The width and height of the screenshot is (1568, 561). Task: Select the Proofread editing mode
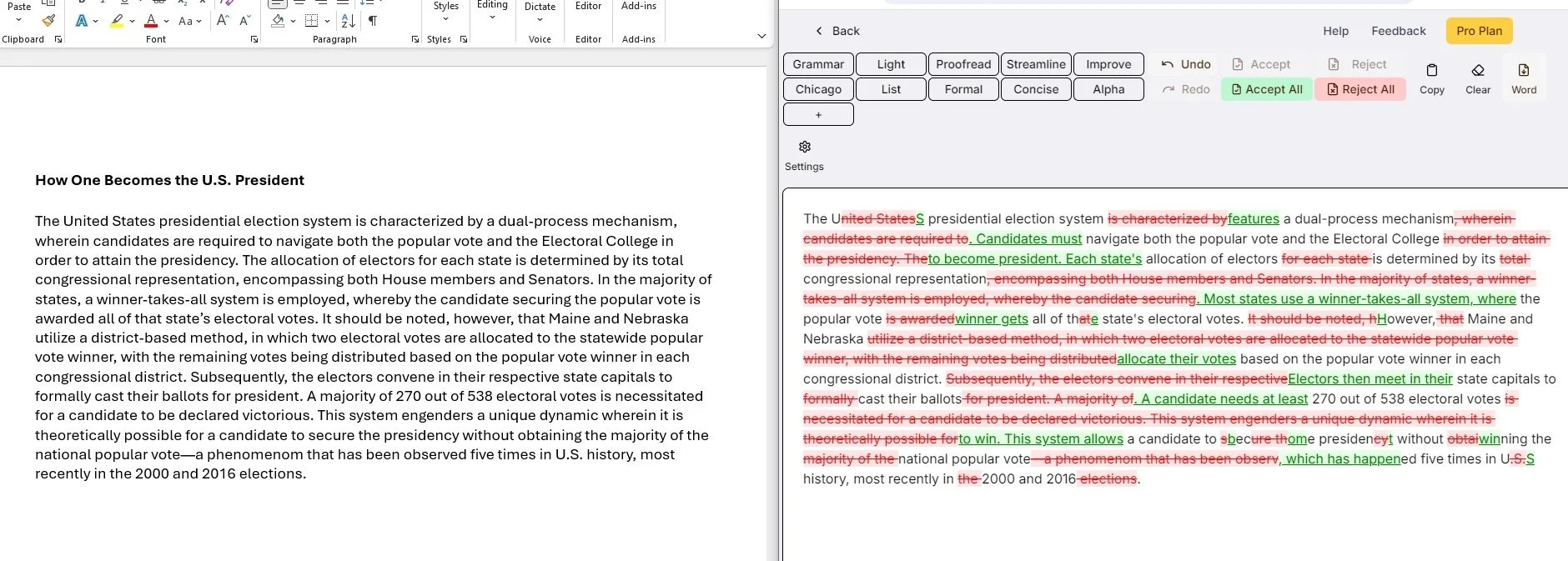point(963,64)
